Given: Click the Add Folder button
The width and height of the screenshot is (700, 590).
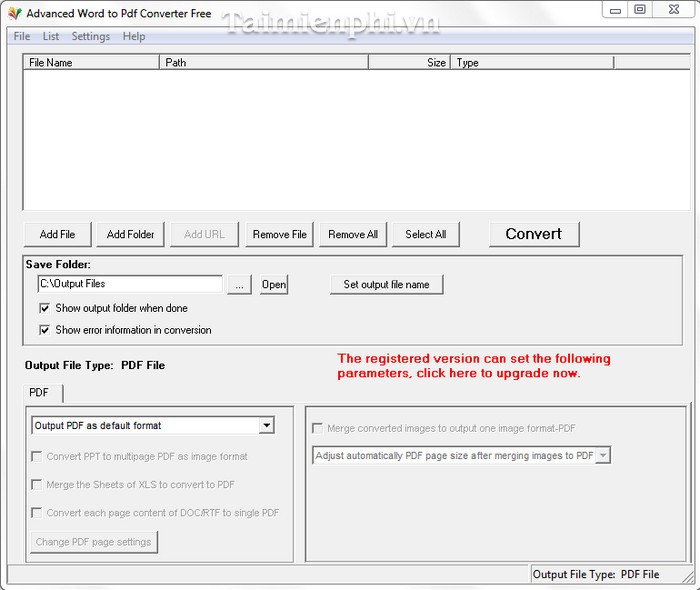Looking at the screenshot, I should pyautogui.click(x=130, y=234).
